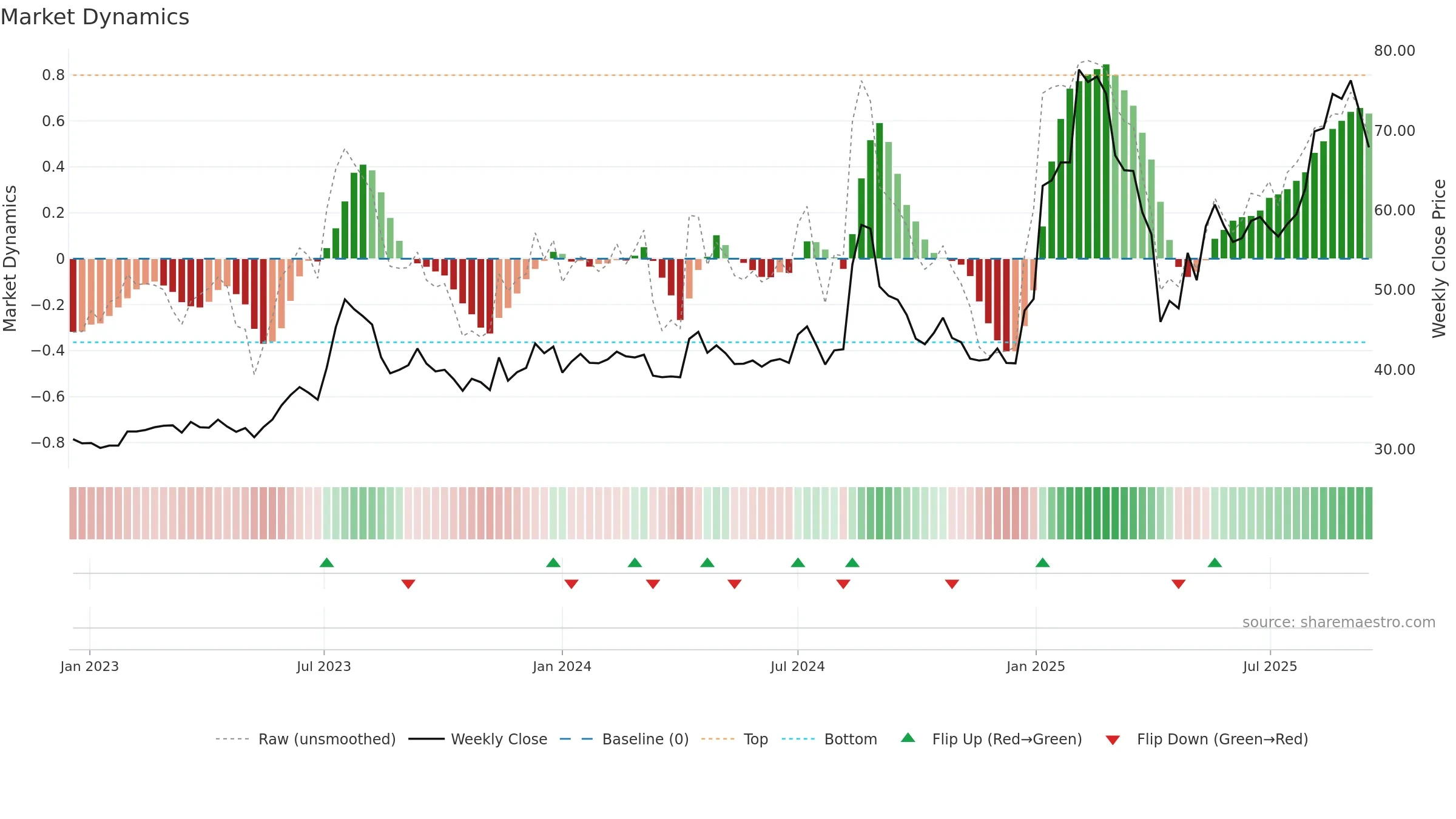Click the −0.4 left axis tick label
The width and height of the screenshot is (1456, 819).
[48, 350]
